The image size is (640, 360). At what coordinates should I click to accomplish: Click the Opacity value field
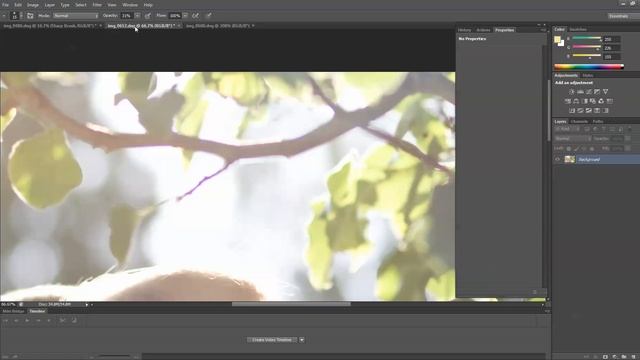point(126,16)
